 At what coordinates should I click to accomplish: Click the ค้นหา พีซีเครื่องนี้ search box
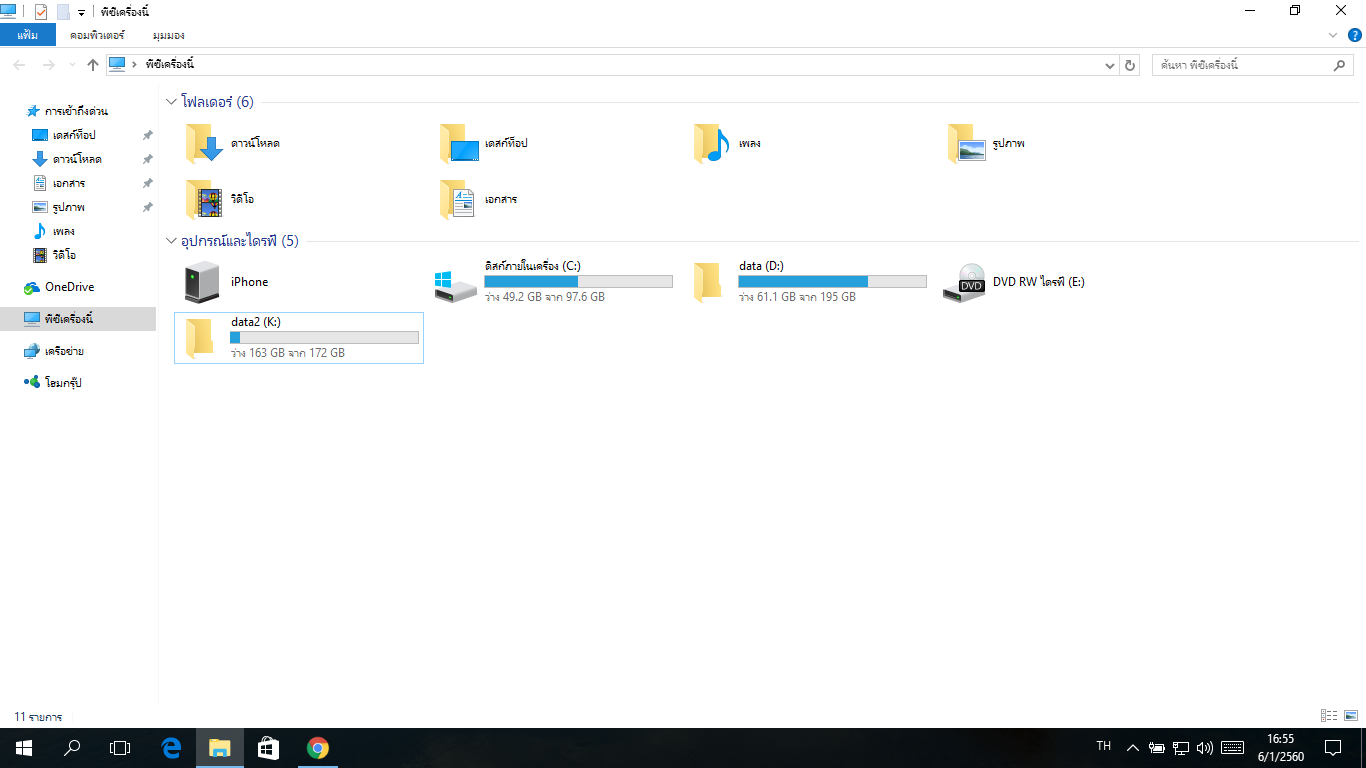[1253, 65]
